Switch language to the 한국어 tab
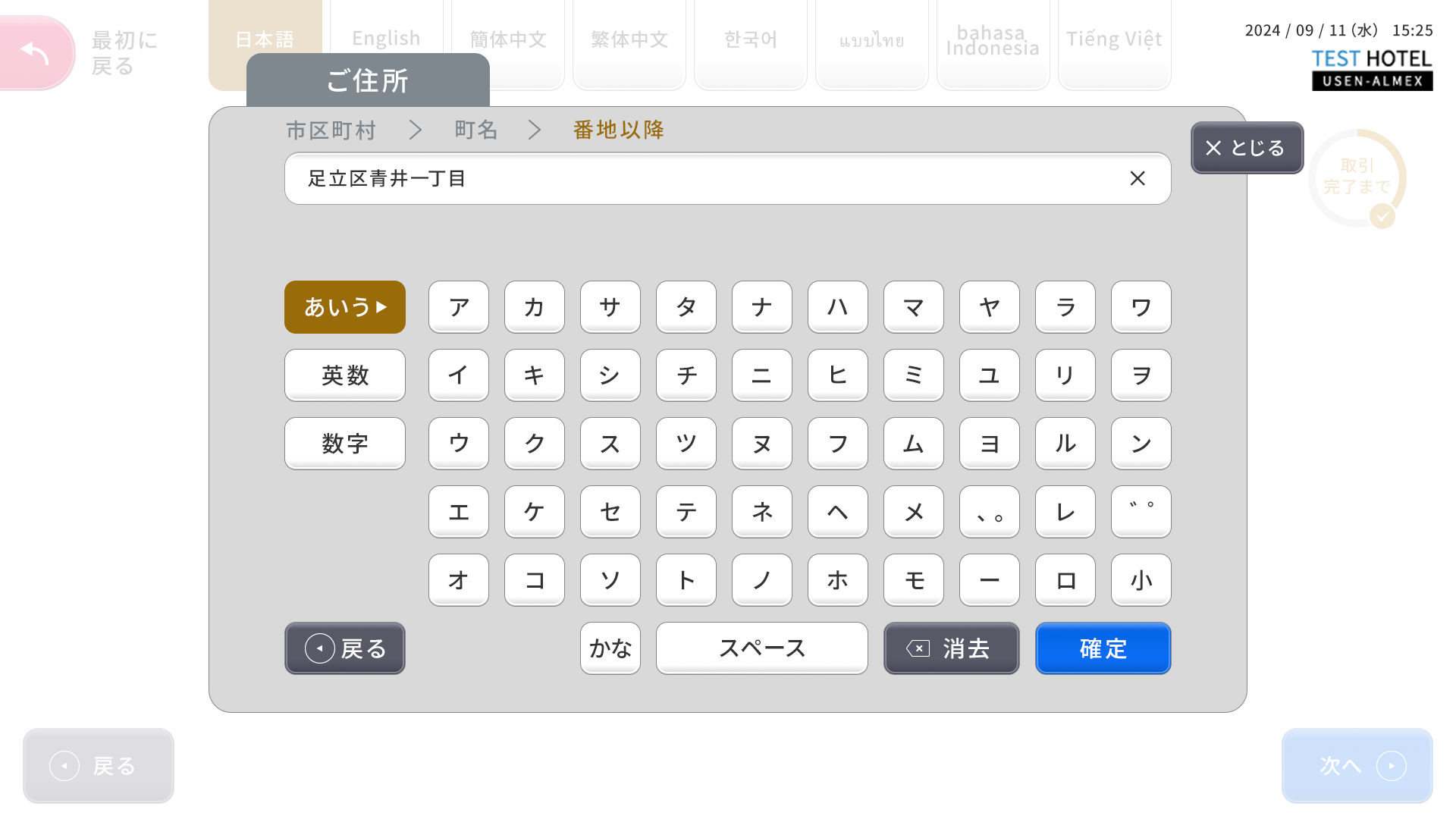The width and height of the screenshot is (1456, 819). coord(750,39)
